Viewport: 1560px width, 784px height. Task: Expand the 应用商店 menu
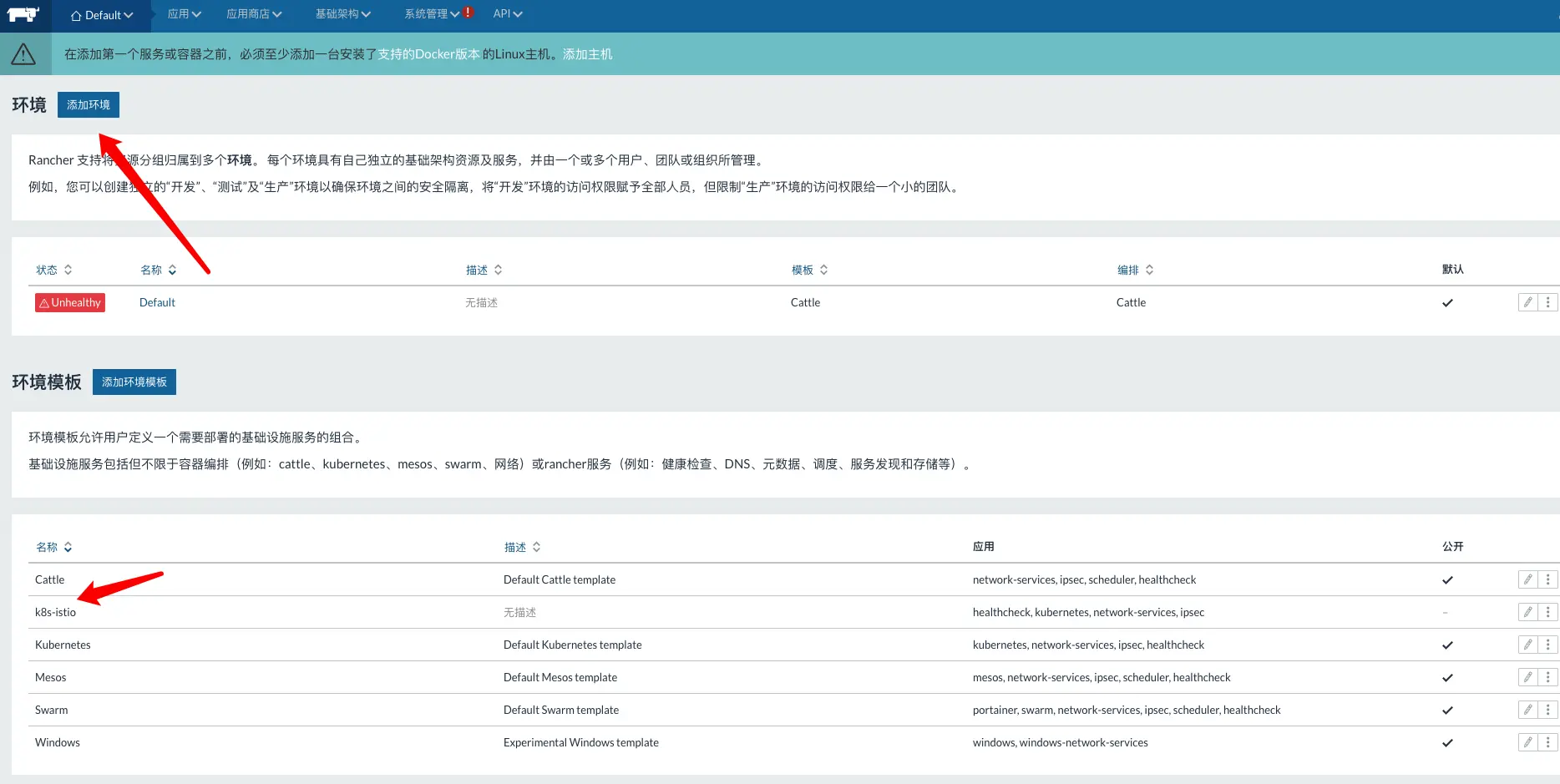(x=254, y=13)
